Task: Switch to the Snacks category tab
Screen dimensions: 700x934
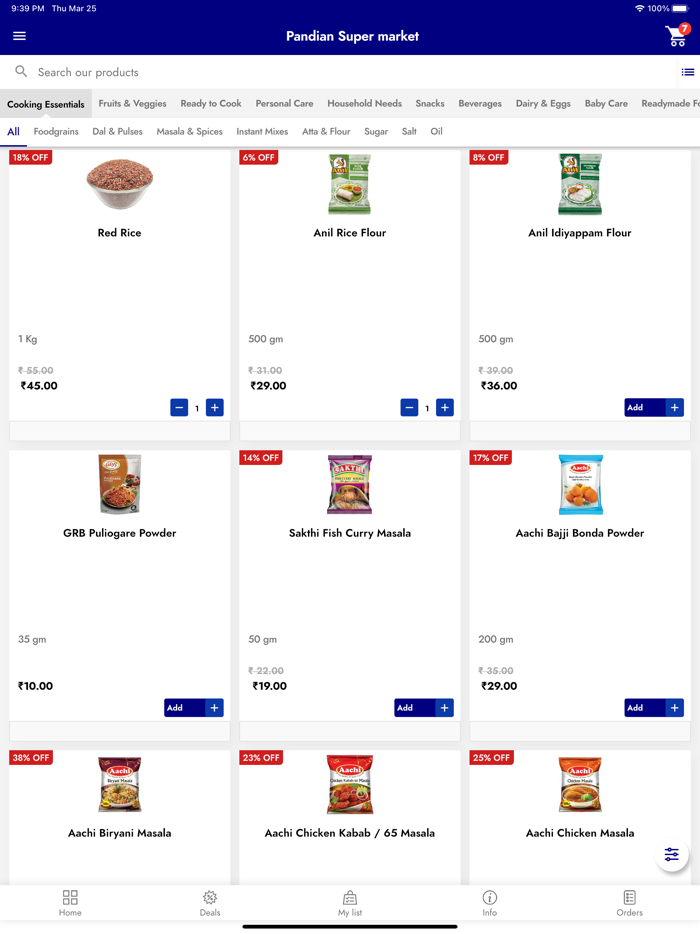Action: pyautogui.click(x=429, y=103)
